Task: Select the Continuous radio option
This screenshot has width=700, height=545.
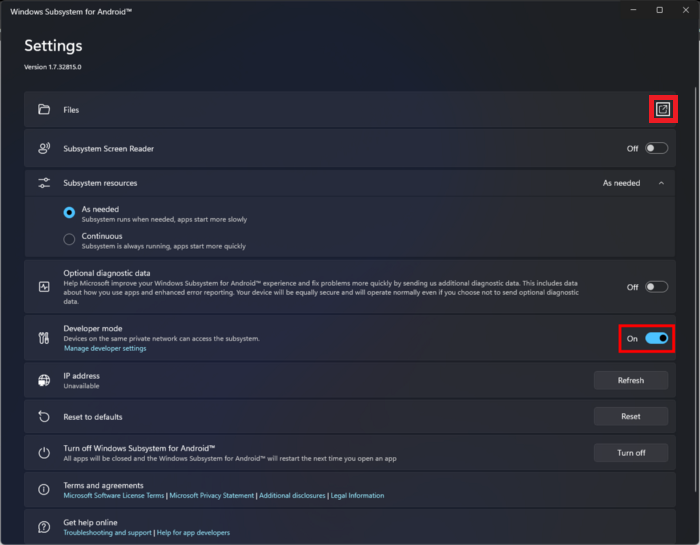Action: [x=69, y=239]
